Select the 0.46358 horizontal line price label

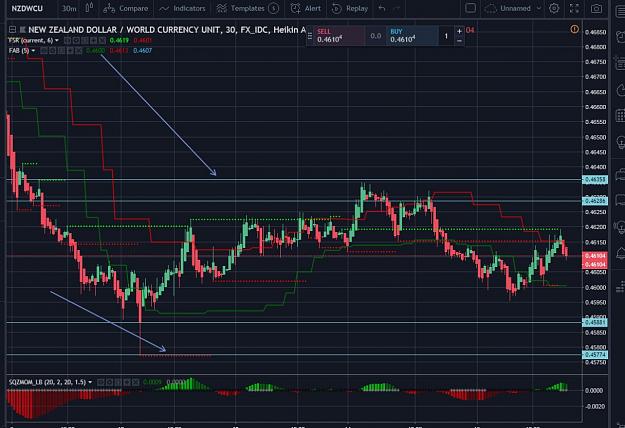click(x=595, y=180)
